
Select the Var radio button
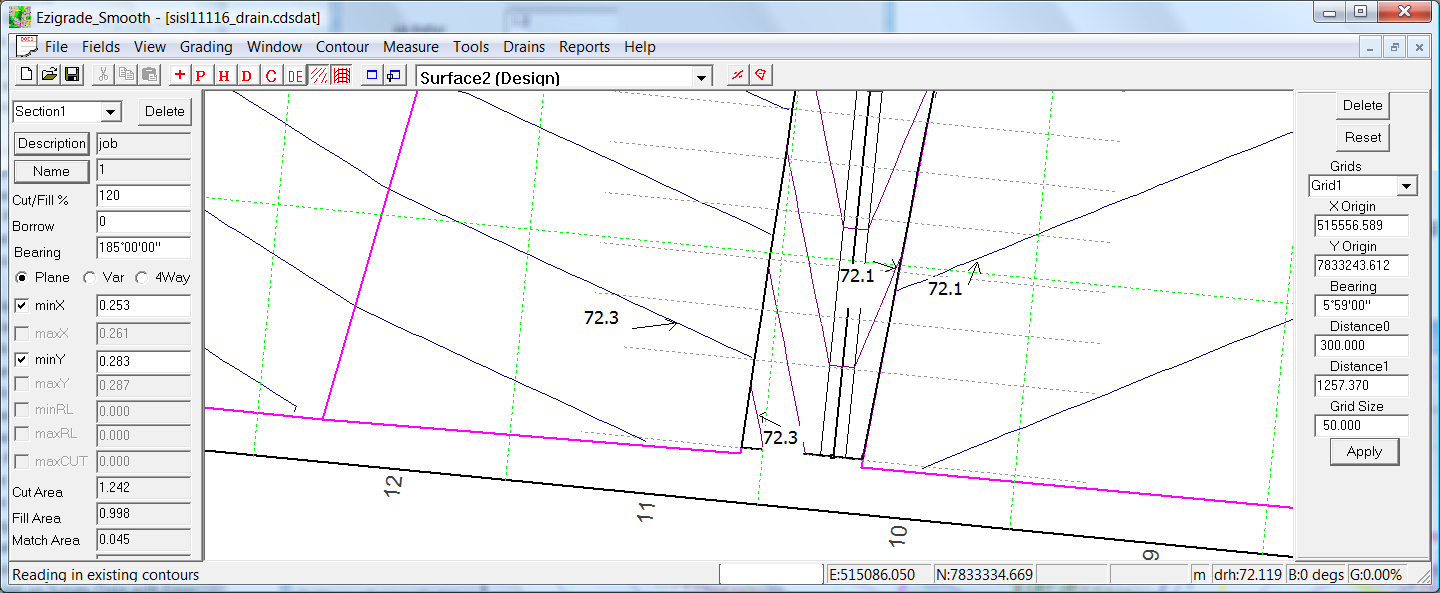pos(90,277)
